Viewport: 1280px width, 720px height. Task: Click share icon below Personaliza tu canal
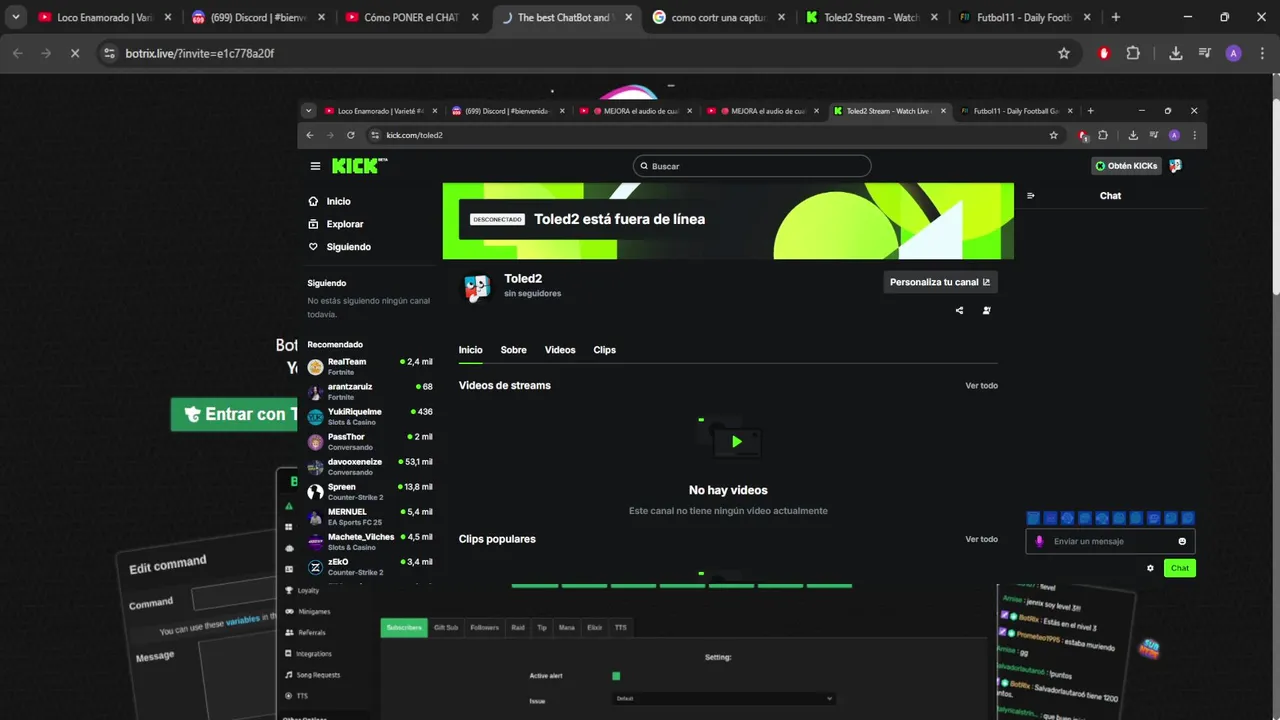pyautogui.click(x=959, y=311)
